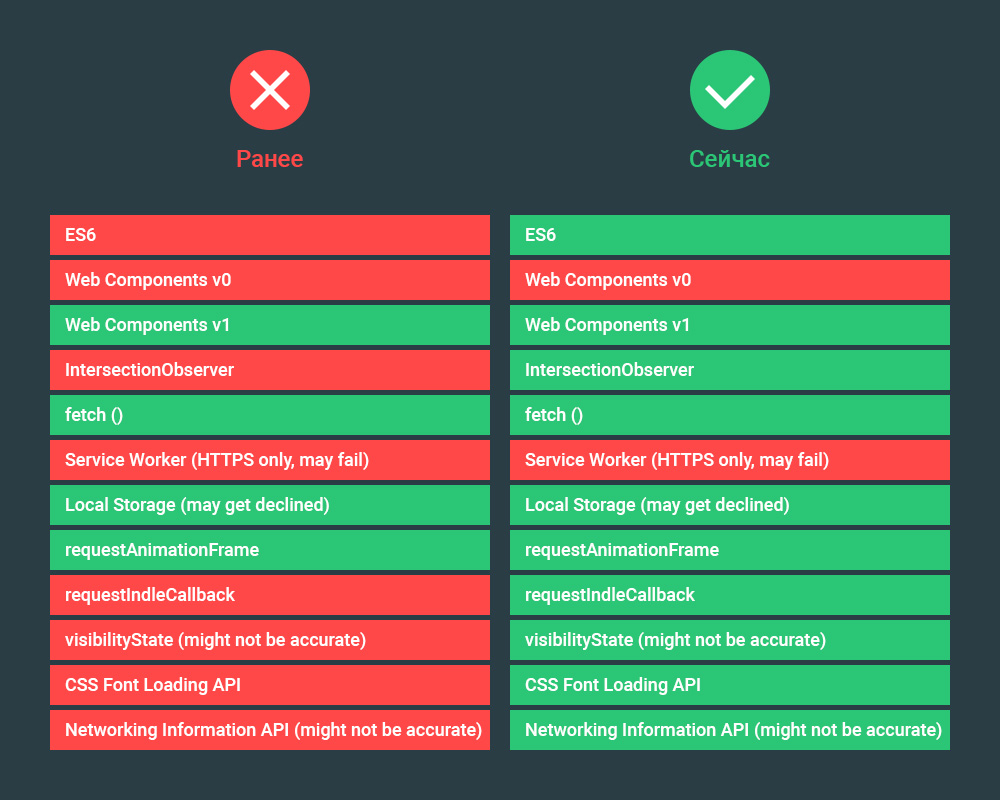Choose left column Web Components v0 row

click(270, 280)
